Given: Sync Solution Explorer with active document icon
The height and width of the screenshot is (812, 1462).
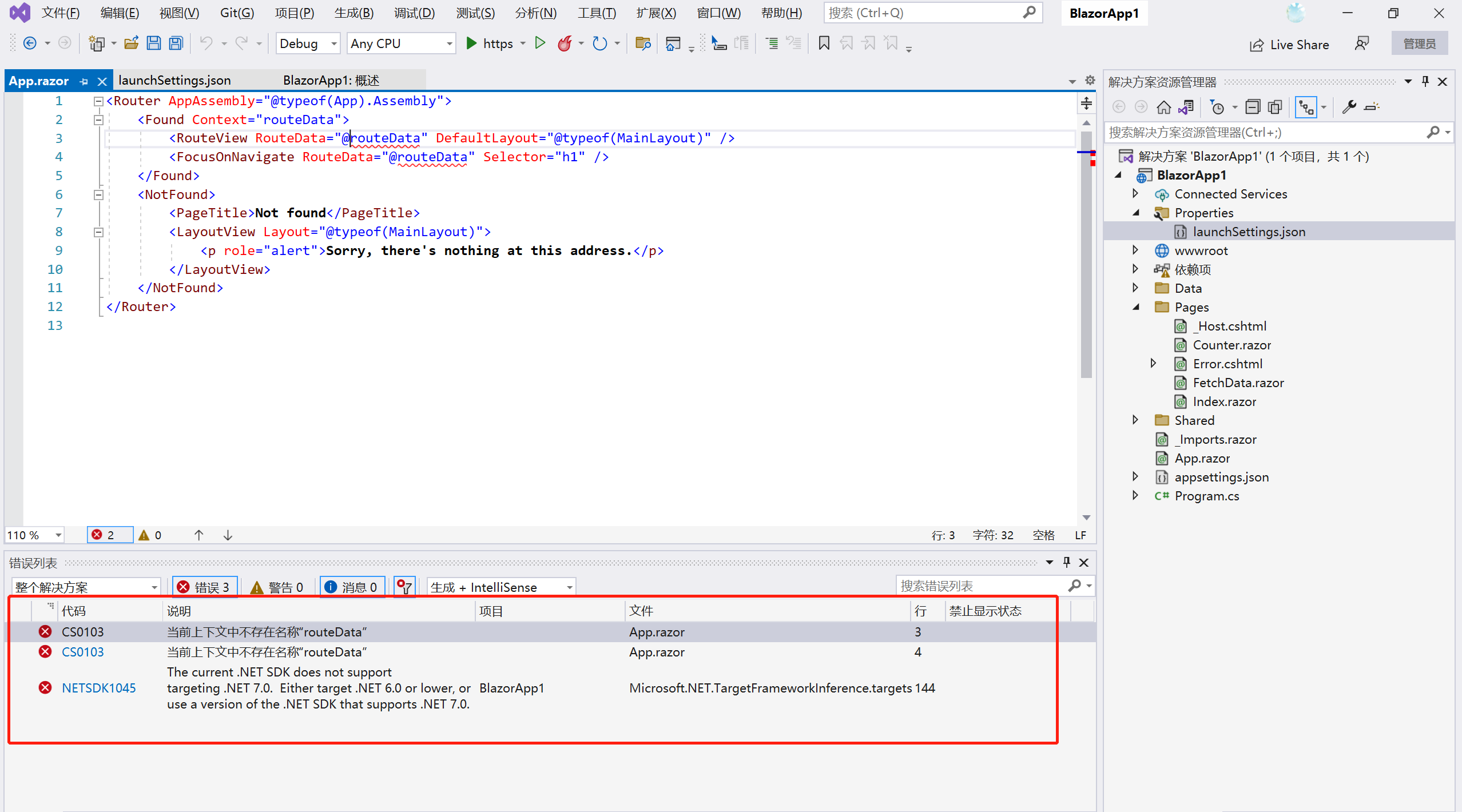Looking at the screenshot, I should coord(1186,107).
